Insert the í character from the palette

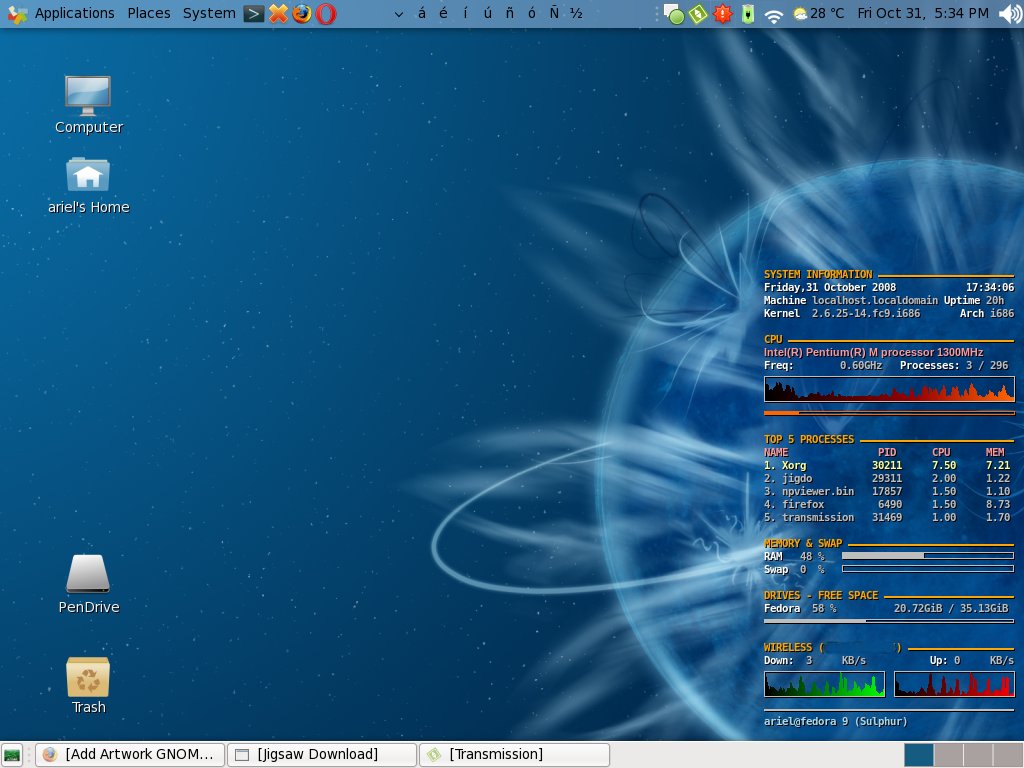click(x=465, y=13)
